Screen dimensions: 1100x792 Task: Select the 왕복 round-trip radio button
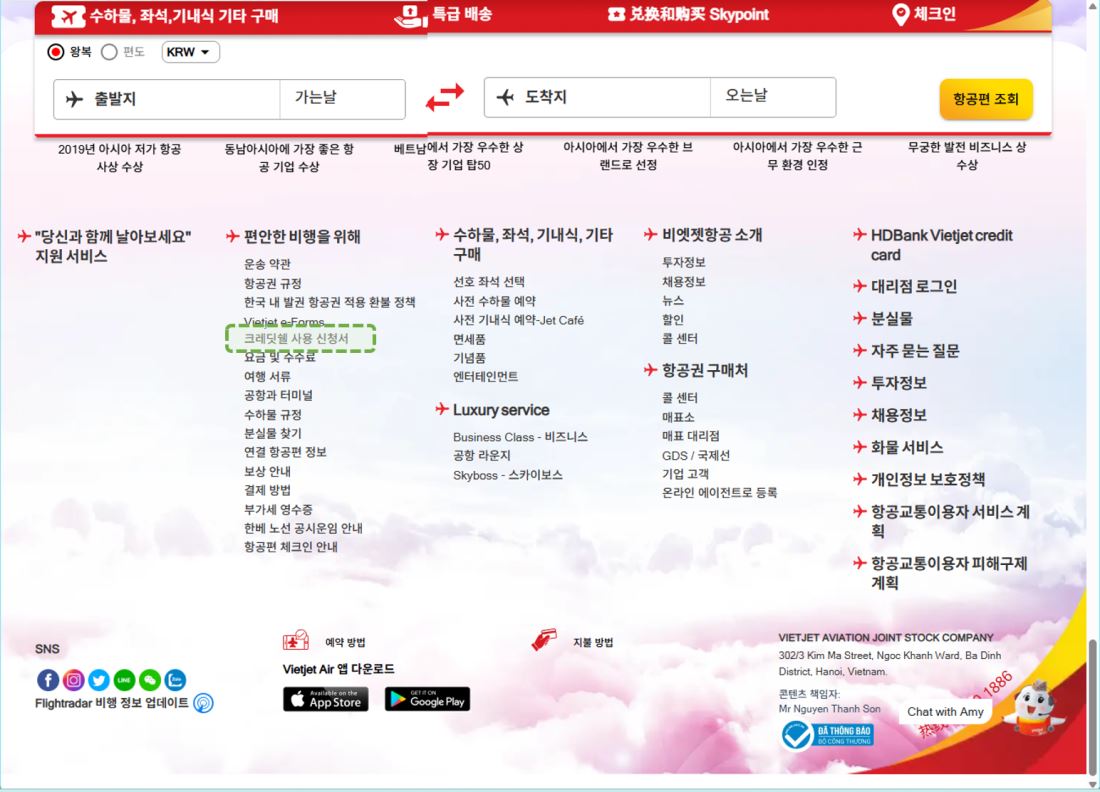[x=55, y=52]
